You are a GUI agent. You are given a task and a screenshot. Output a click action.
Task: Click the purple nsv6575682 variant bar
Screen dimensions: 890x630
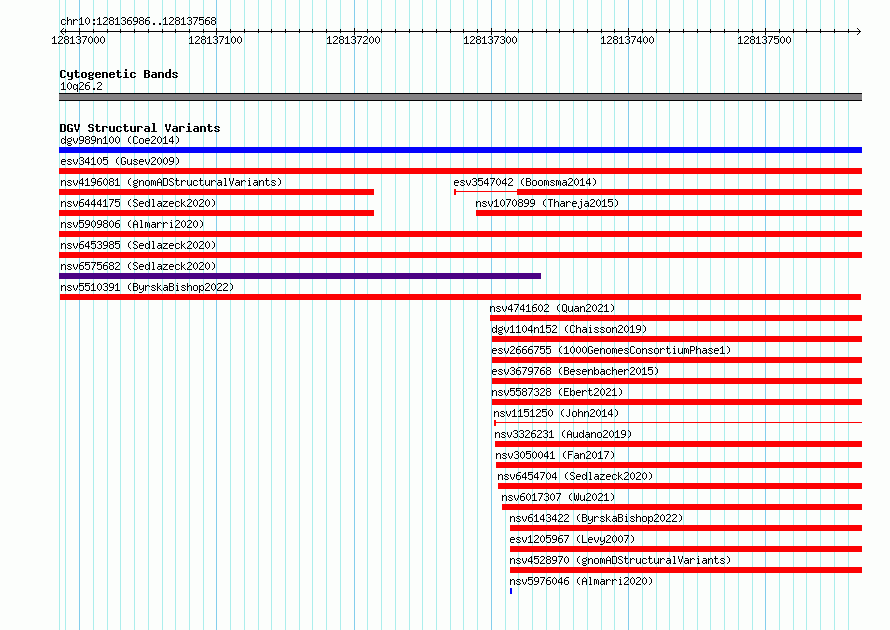coord(300,276)
